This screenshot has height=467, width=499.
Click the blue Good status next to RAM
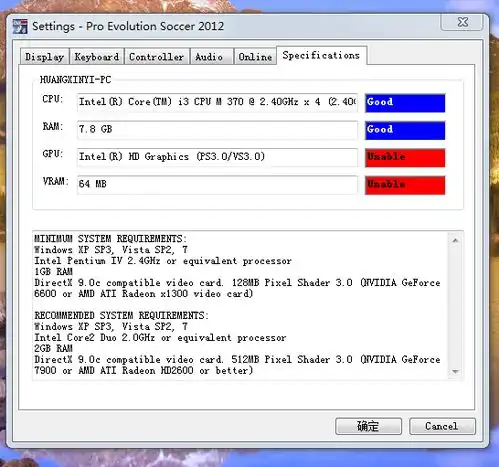point(405,130)
